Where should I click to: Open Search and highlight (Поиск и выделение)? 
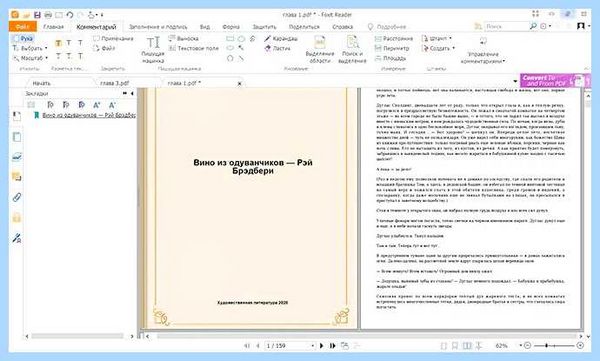point(352,50)
